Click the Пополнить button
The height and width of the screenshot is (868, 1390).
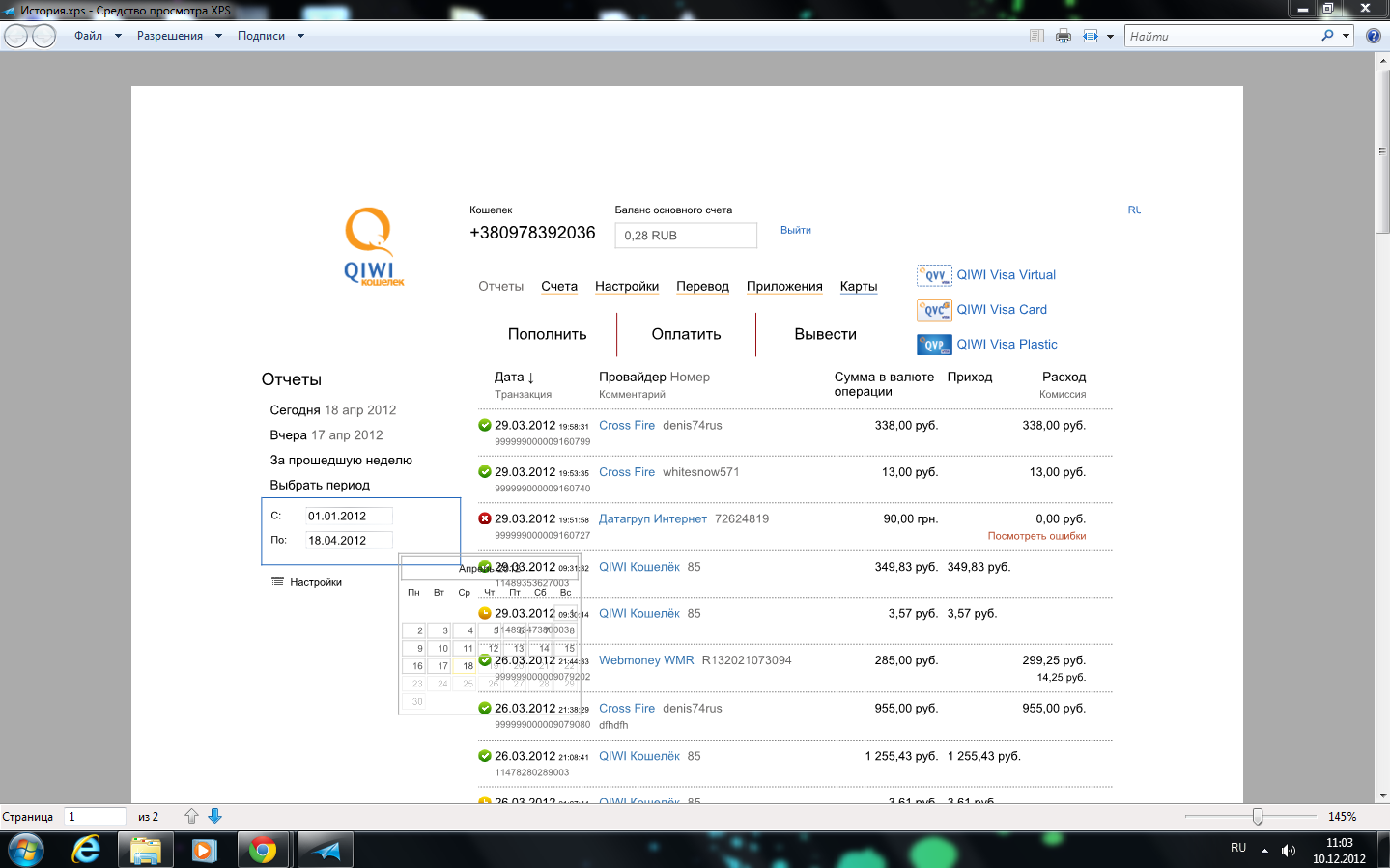(548, 334)
